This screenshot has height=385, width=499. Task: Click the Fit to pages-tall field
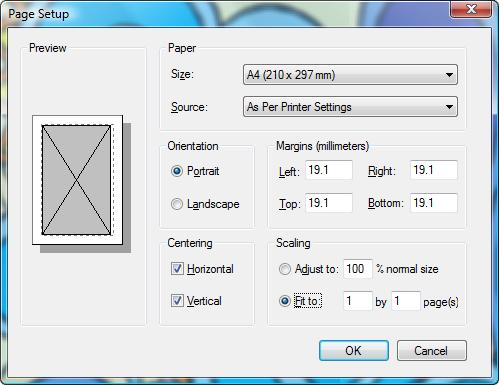406,301
